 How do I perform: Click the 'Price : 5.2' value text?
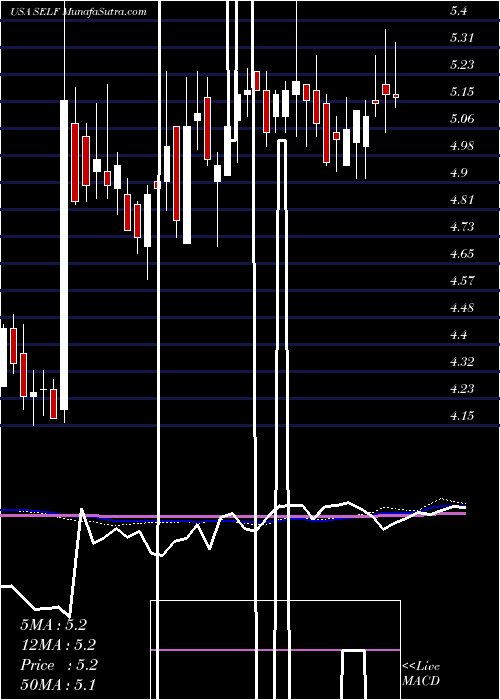(58, 665)
